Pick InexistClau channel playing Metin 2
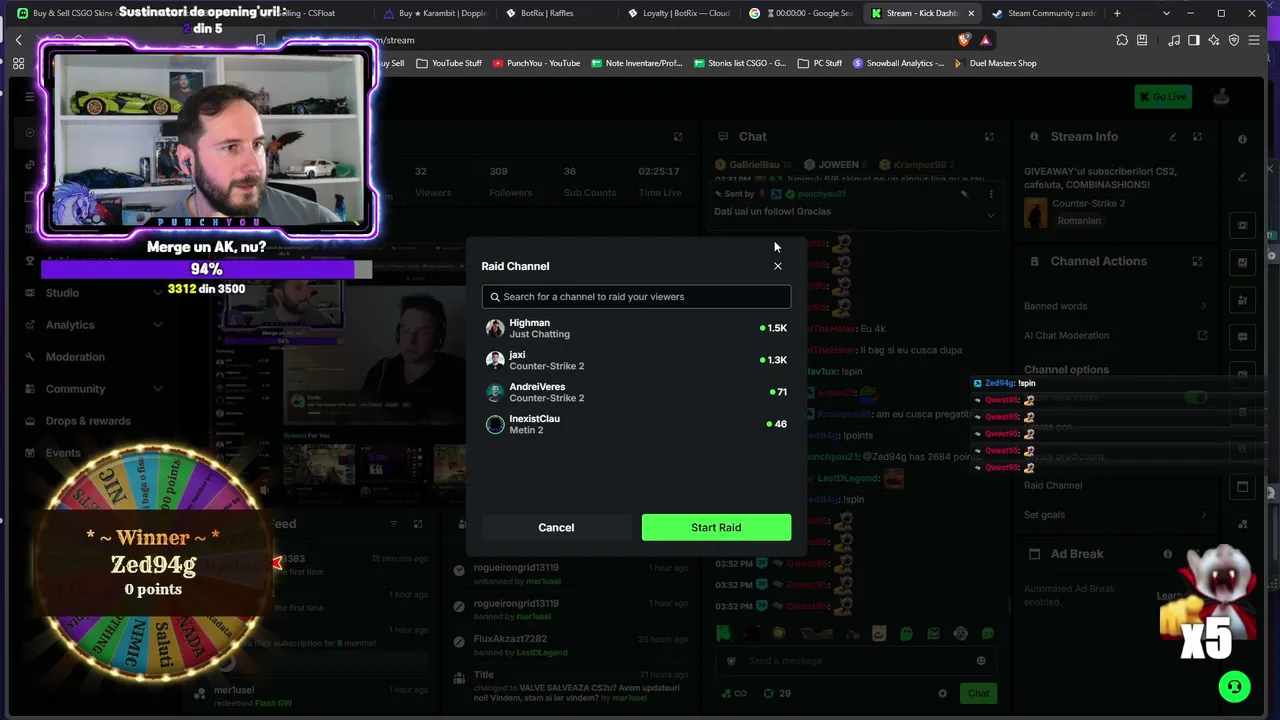The image size is (1280, 720). tap(636, 424)
